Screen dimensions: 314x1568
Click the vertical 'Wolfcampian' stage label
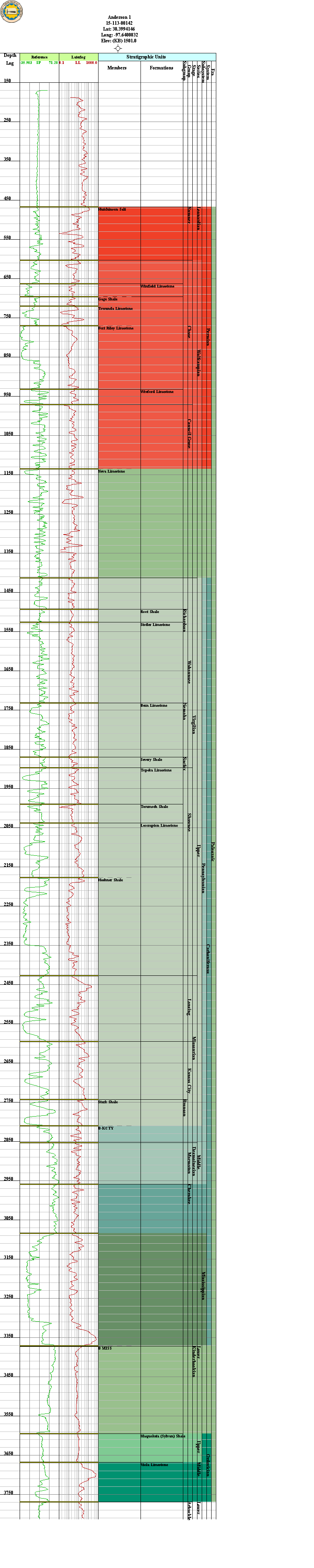pyautogui.click(x=199, y=363)
